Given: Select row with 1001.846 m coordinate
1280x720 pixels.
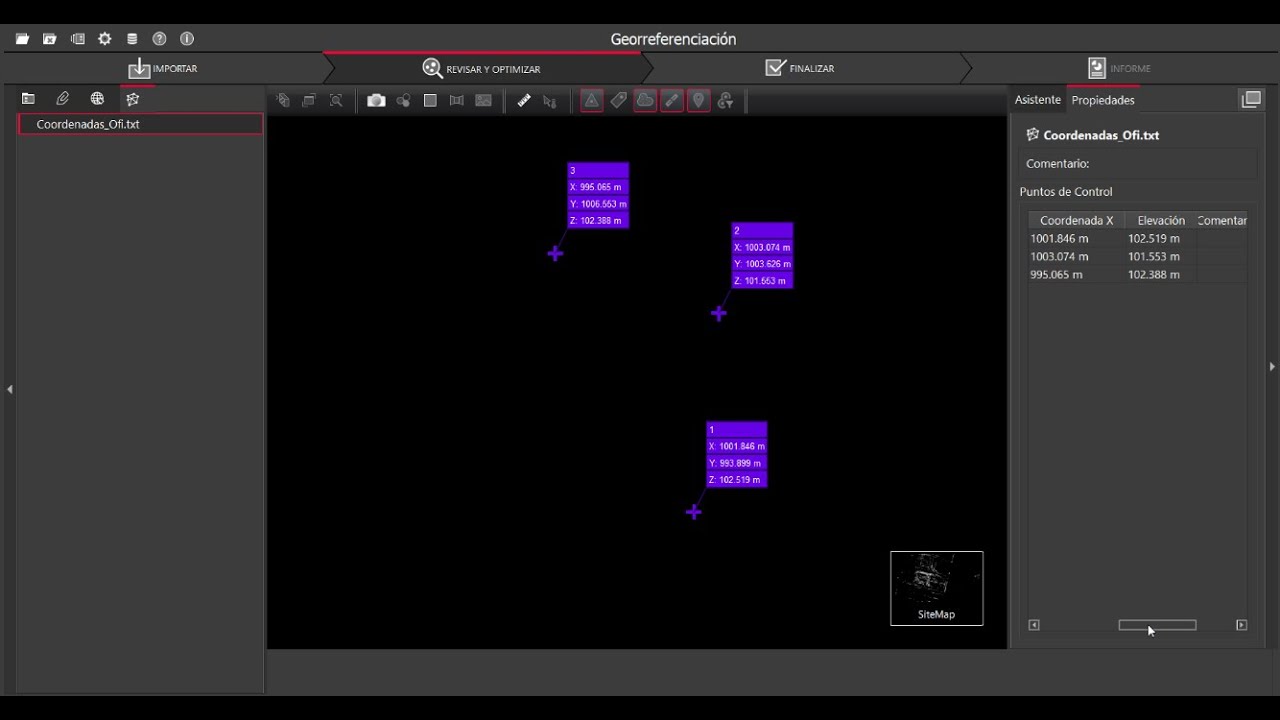Looking at the screenshot, I should click(x=1138, y=239).
